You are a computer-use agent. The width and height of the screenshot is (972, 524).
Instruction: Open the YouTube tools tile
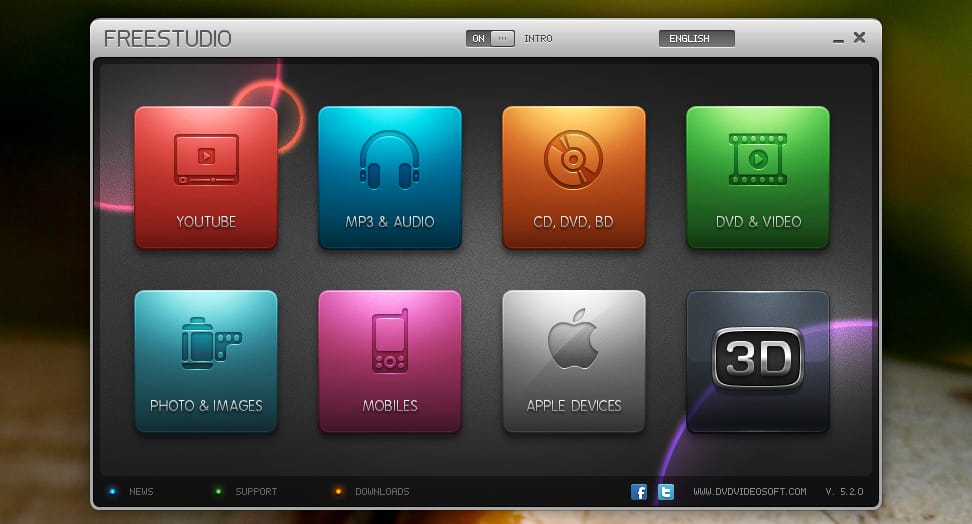coord(206,177)
